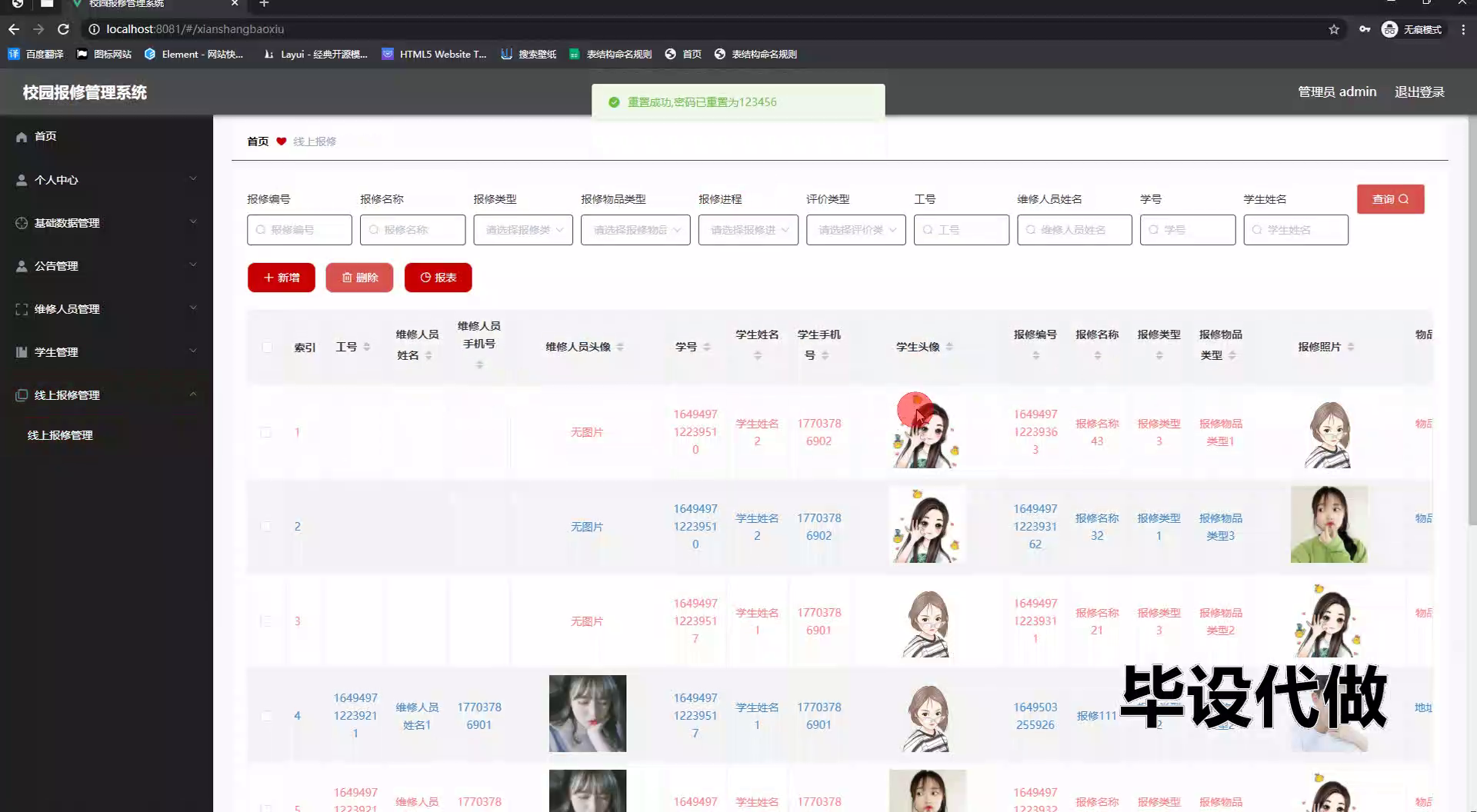Click the 查询 search button
Screen dimensions: 1477x812
(x=1391, y=199)
